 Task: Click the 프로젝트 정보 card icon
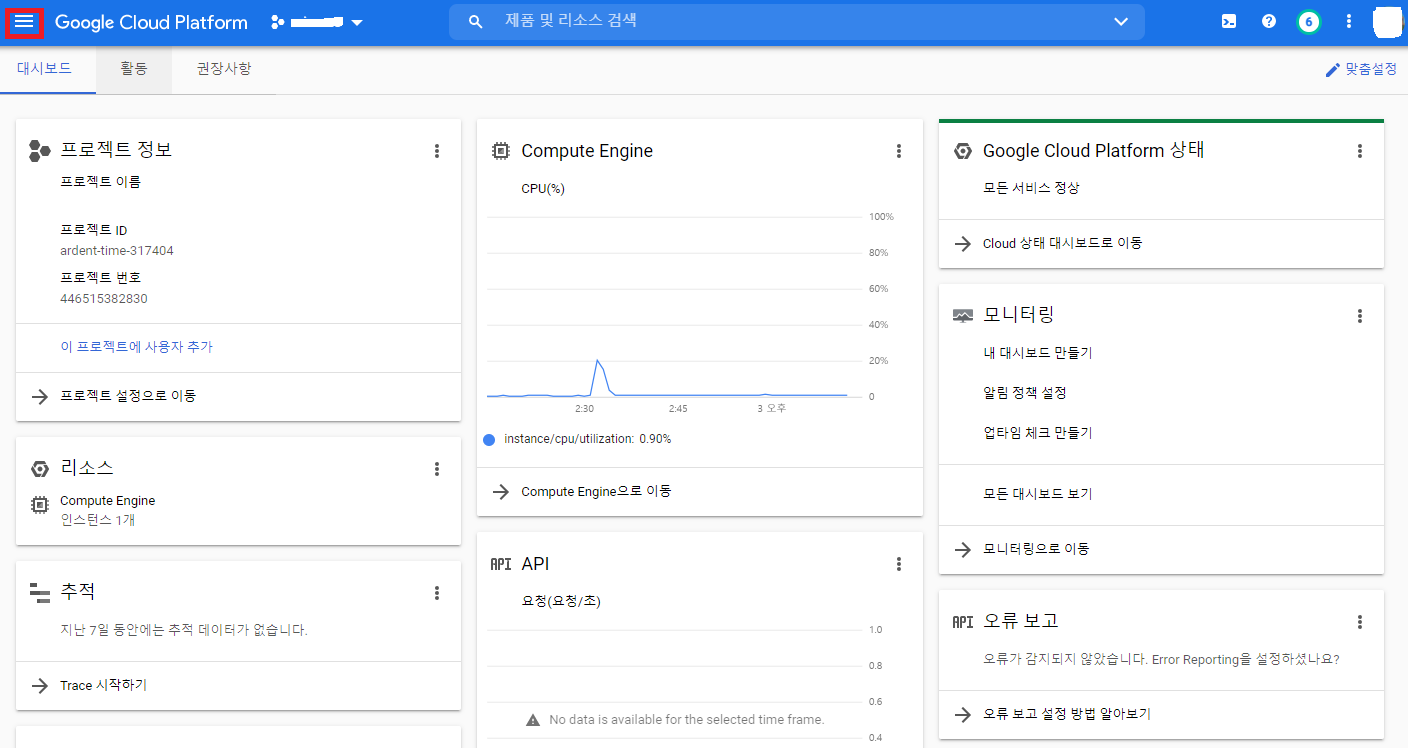click(x=40, y=151)
